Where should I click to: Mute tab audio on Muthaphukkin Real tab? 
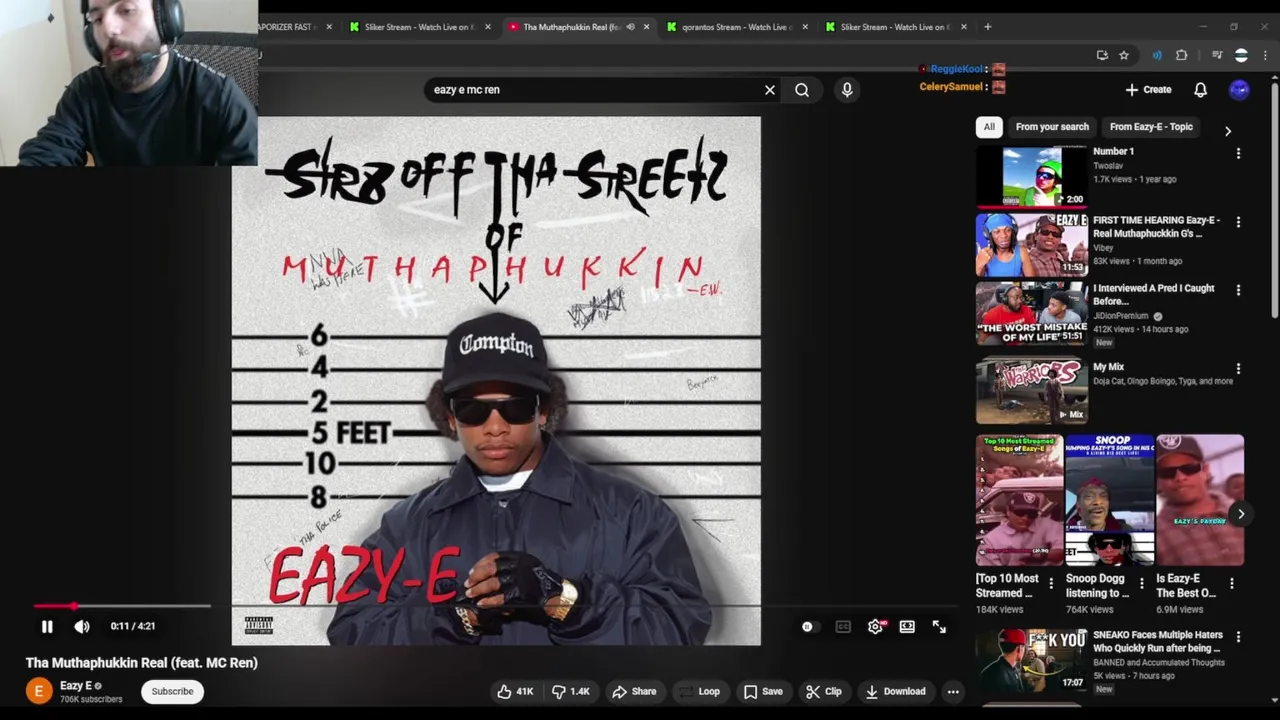click(630, 27)
